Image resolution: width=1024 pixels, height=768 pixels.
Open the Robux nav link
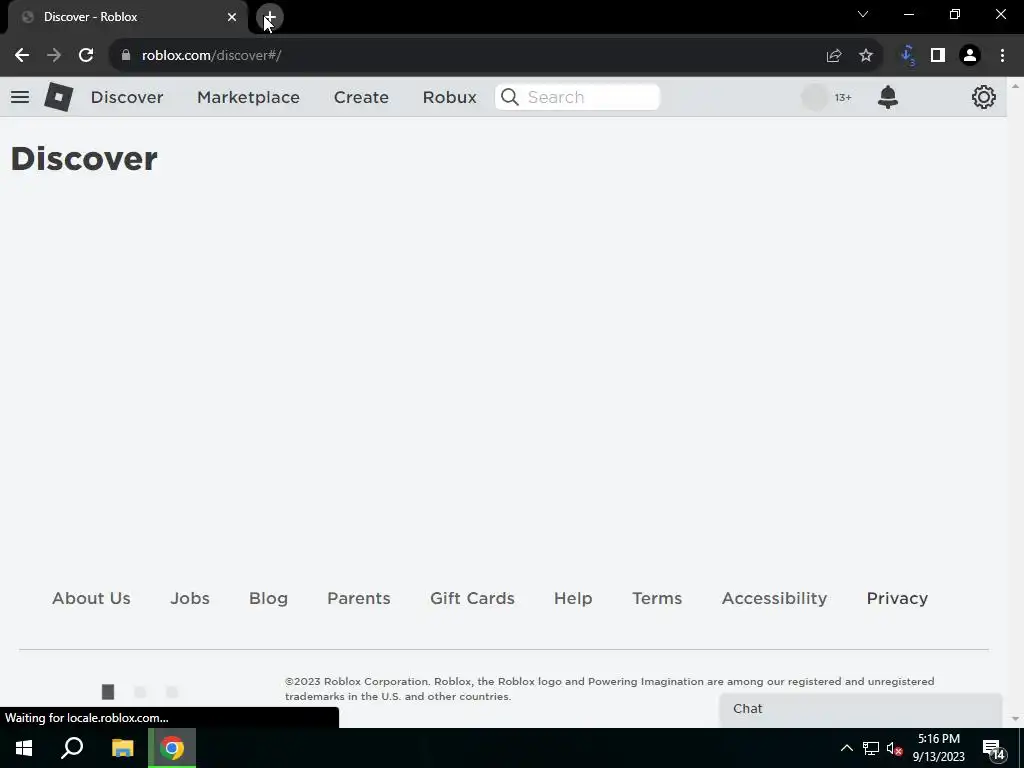click(449, 97)
